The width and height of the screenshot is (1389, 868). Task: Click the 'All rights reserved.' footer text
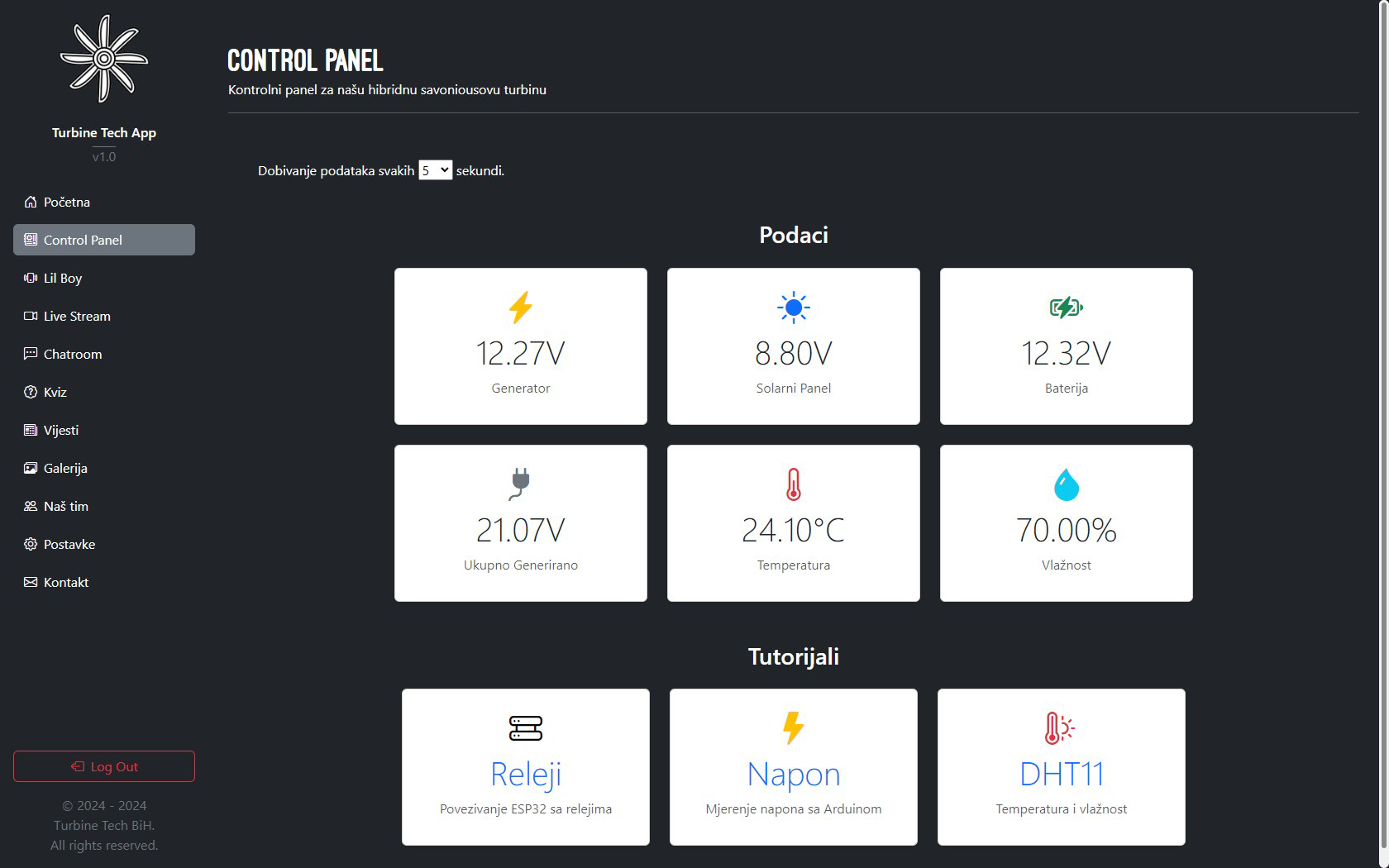pos(104,845)
